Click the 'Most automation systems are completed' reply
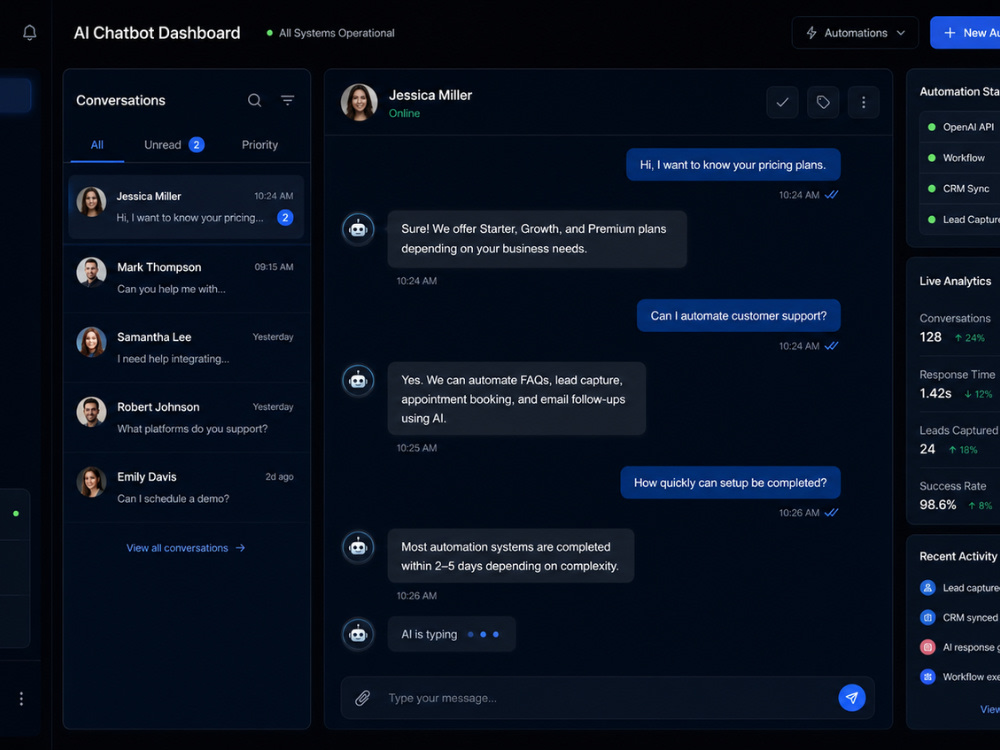The height and width of the screenshot is (750, 1000). pos(510,556)
